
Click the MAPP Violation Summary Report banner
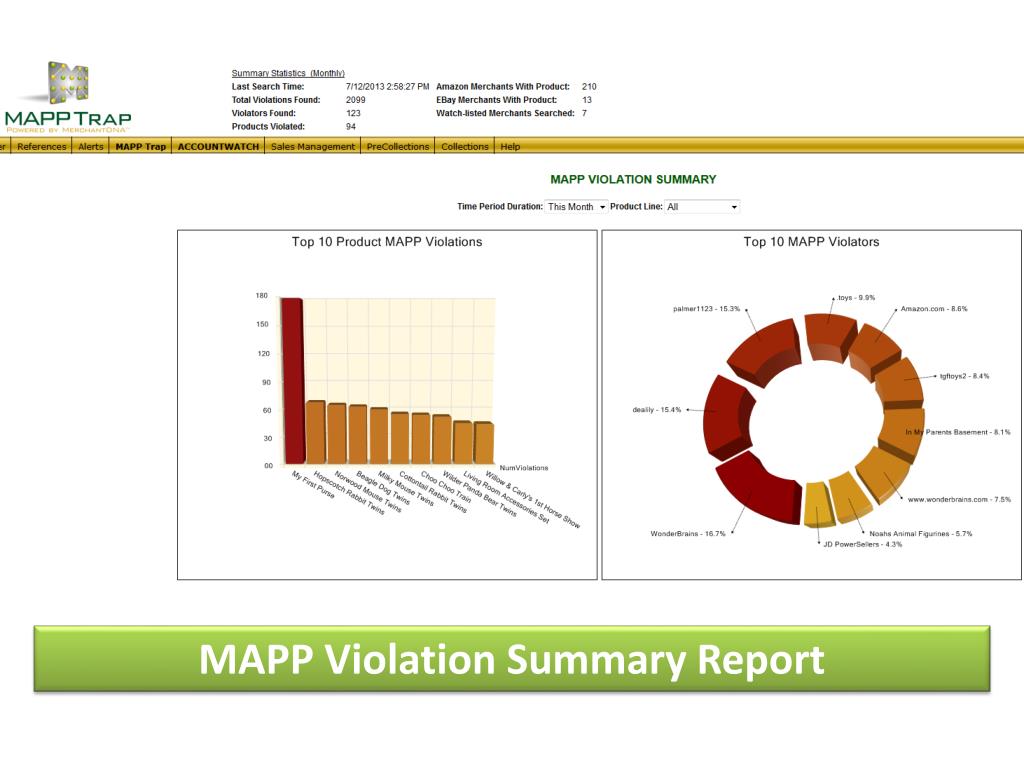coord(512,659)
